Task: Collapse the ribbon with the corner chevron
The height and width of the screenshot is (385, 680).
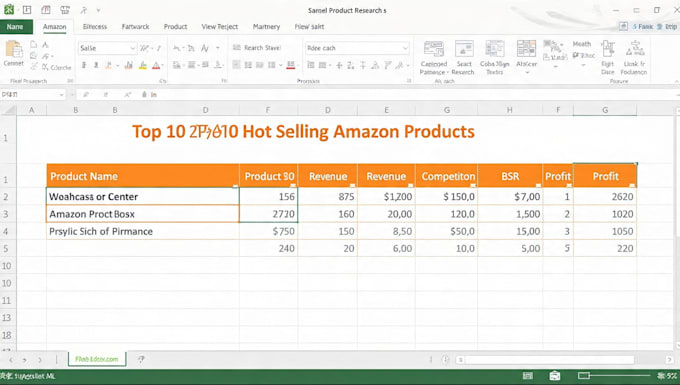Action: (676, 81)
